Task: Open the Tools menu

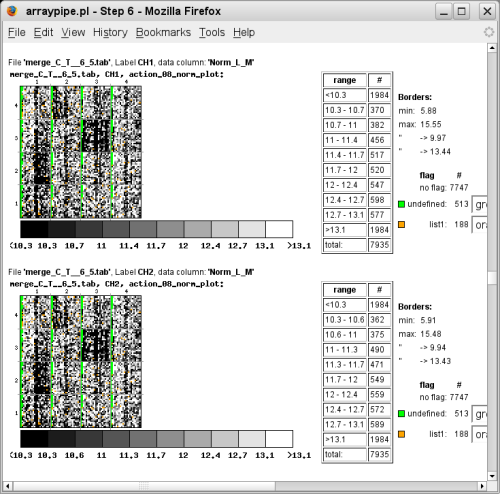Action: point(212,32)
